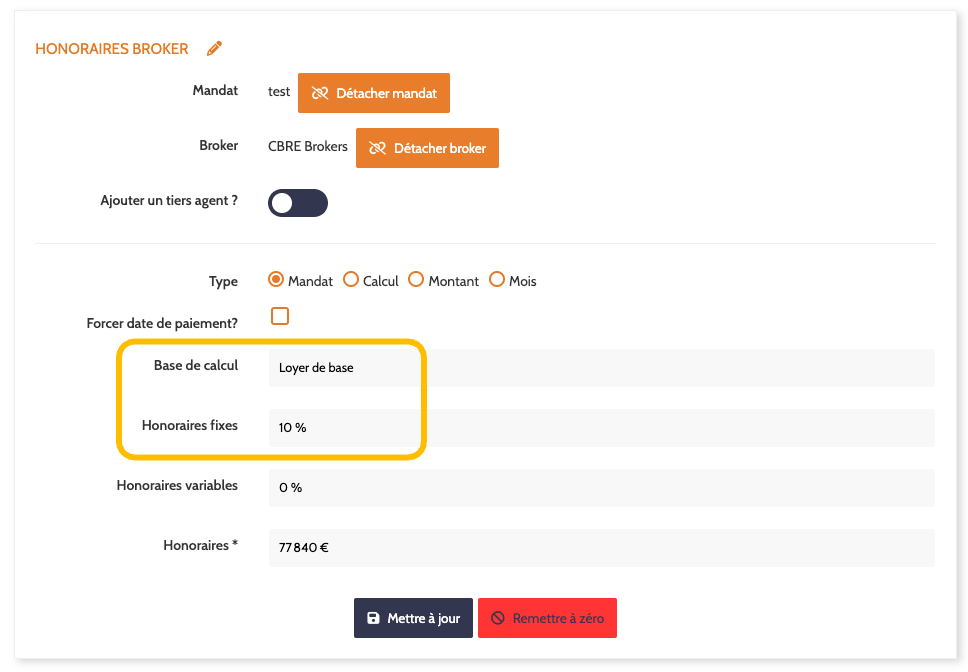Image resolution: width=968 pixels, height=672 pixels.
Task: Toggle the Ajouter un tiers agent switch
Action: [297, 203]
